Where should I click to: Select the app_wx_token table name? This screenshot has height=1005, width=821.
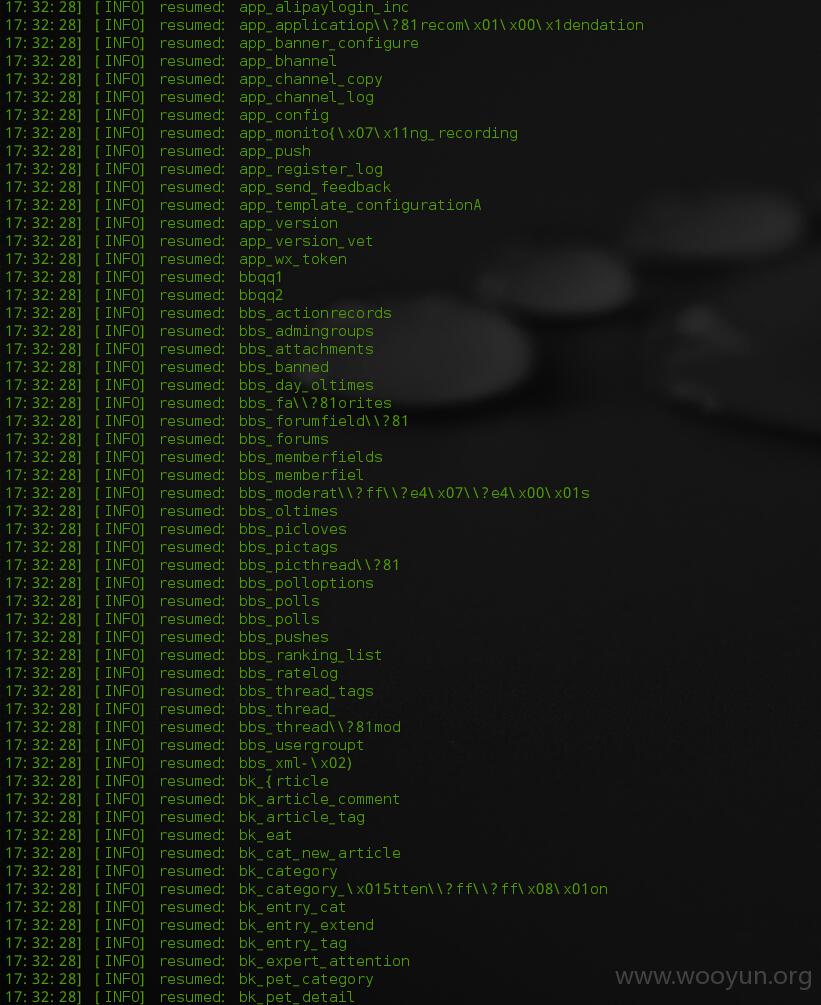293,259
